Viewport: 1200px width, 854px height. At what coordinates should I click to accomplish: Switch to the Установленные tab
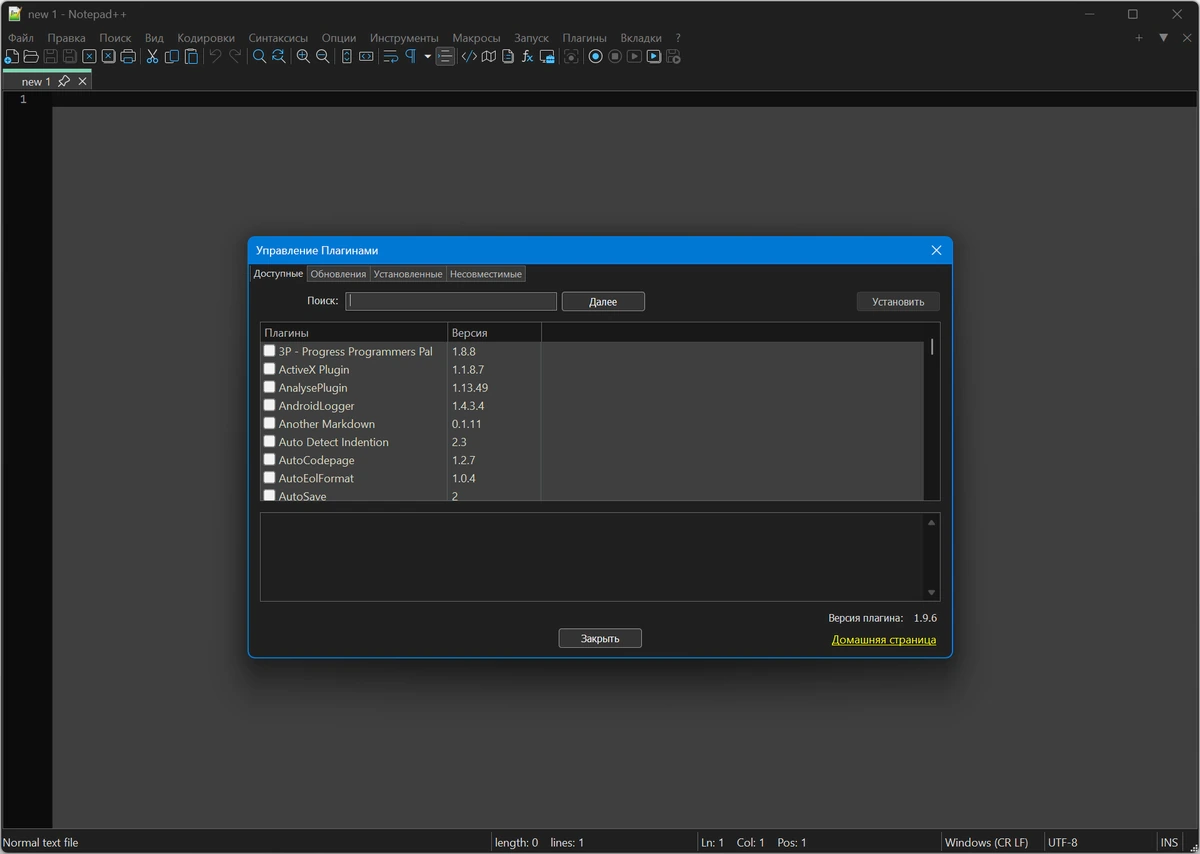coord(408,274)
